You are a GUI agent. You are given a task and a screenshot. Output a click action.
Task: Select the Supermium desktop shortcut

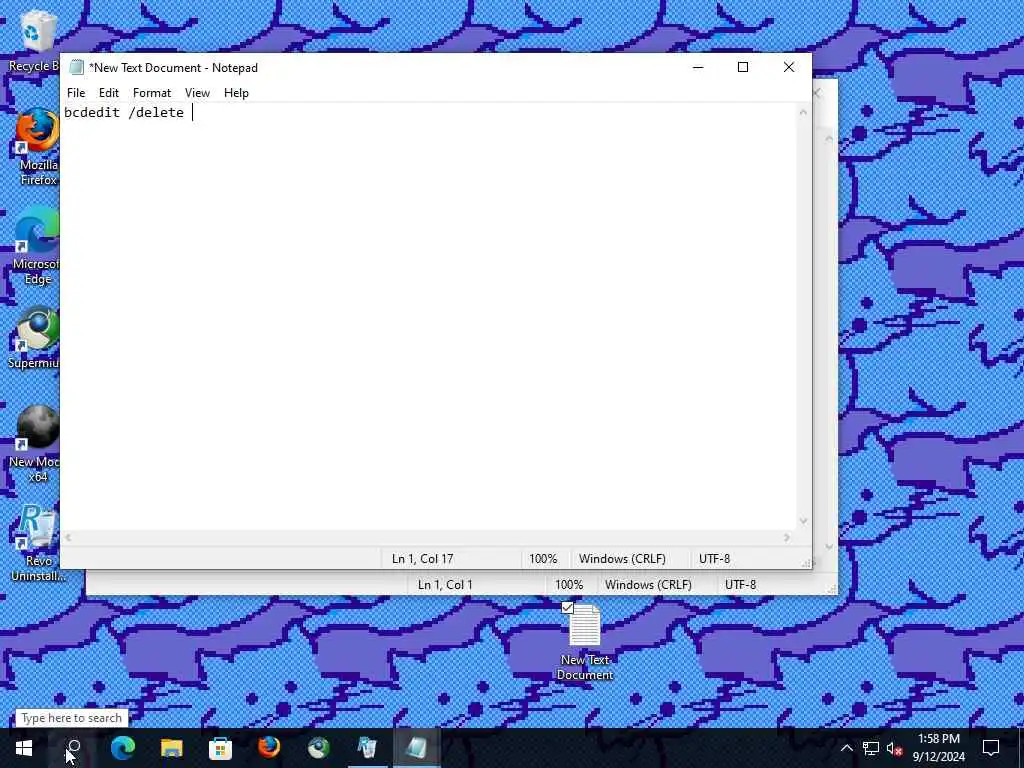(34, 338)
